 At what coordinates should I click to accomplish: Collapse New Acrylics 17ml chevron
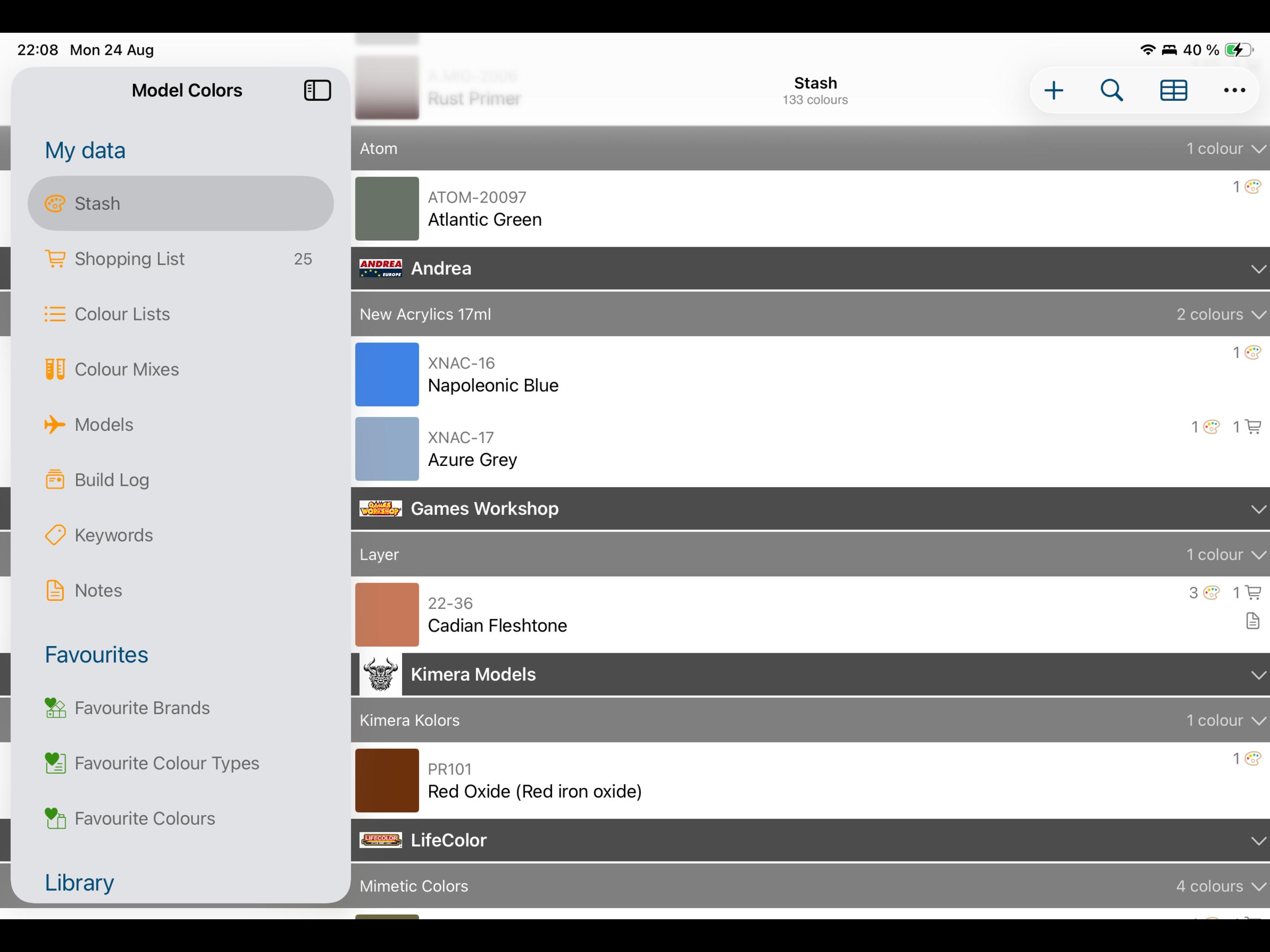(x=1258, y=315)
